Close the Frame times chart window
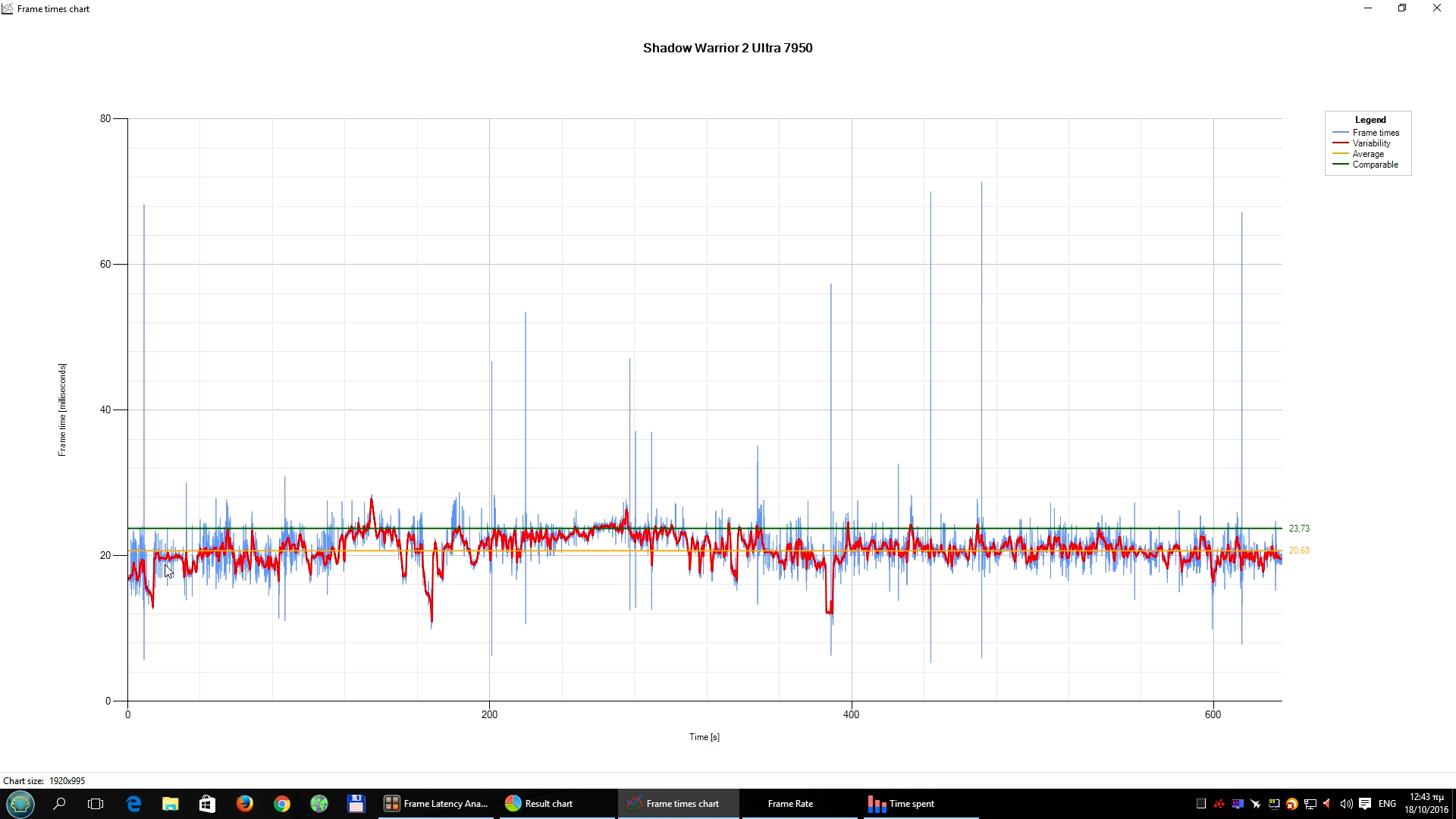The image size is (1456, 819). (x=1437, y=8)
